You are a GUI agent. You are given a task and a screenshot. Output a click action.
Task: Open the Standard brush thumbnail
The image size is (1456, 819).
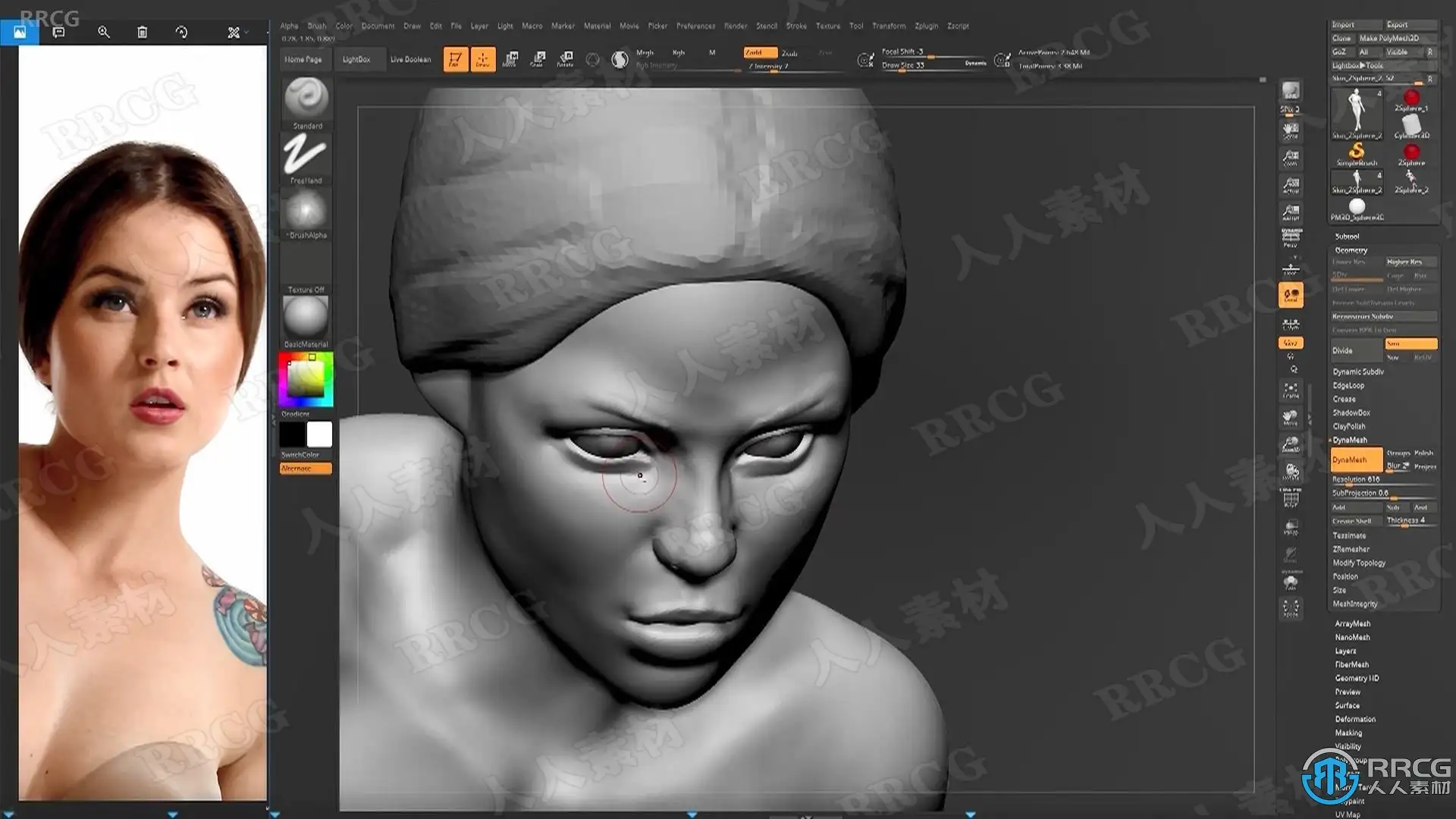306,98
